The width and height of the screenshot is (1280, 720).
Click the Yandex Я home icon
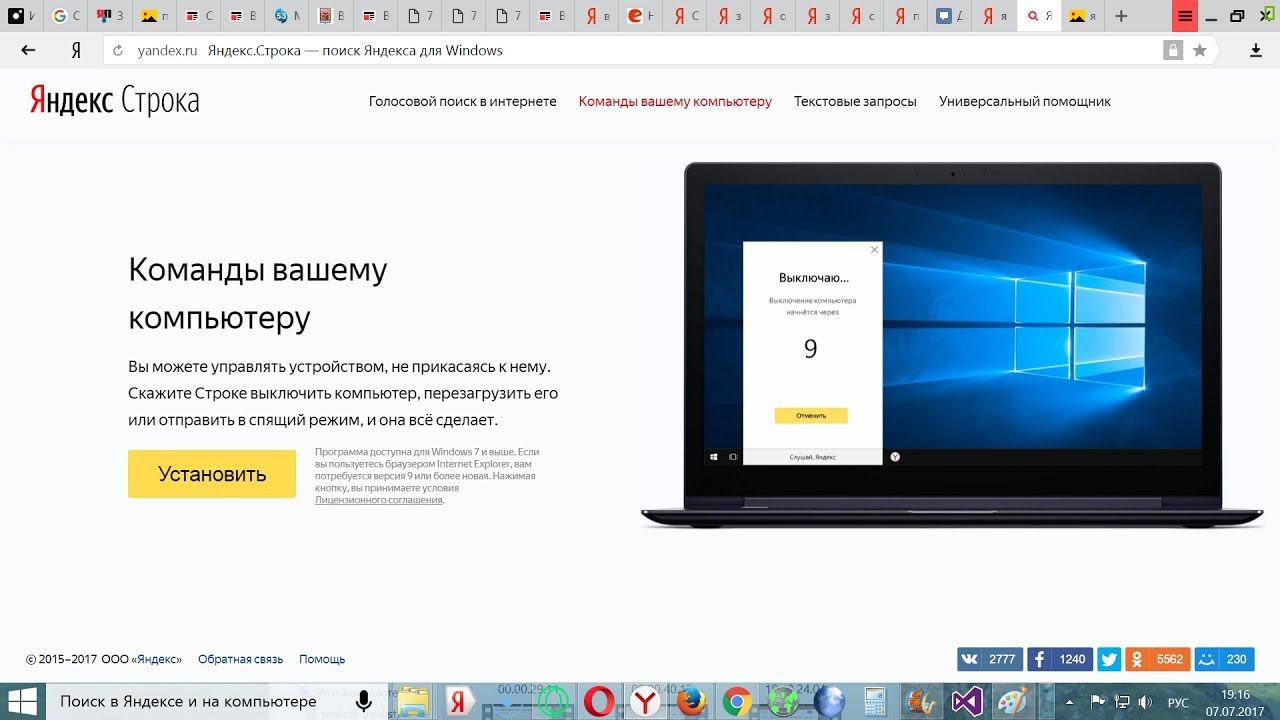click(76, 50)
